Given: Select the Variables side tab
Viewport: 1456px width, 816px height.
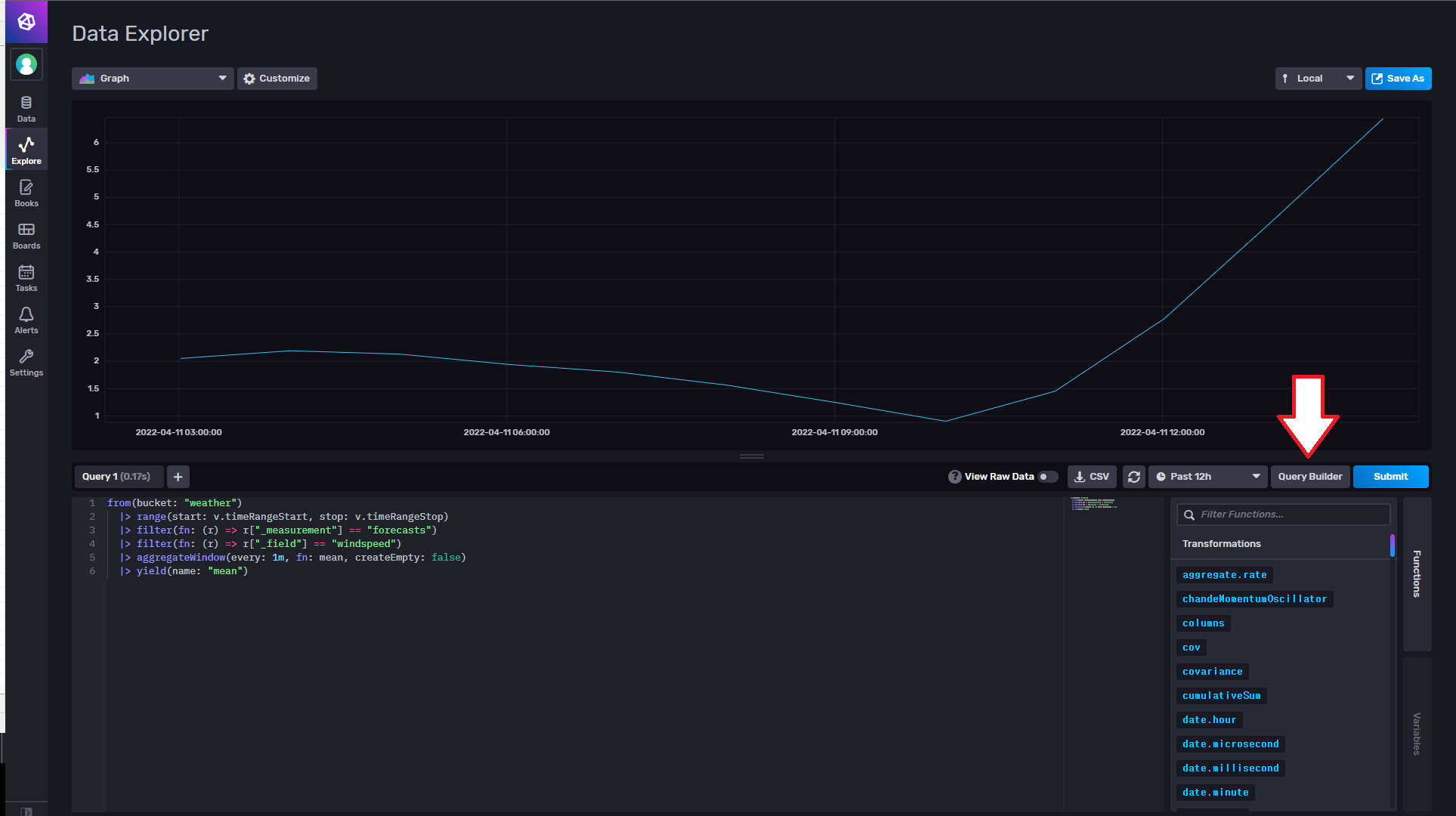Looking at the screenshot, I should click(1417, 734).
